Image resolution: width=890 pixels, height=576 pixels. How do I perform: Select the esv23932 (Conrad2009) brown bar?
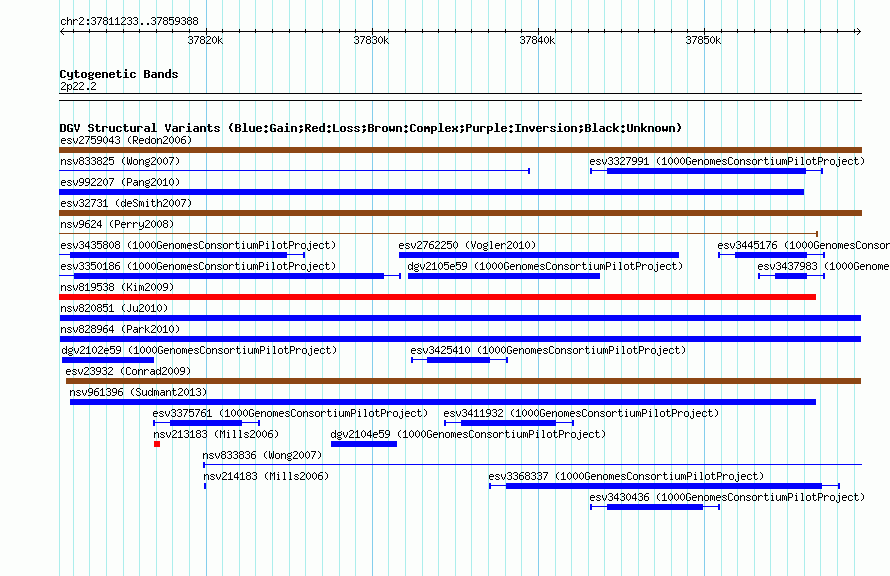(x=463, y=381)
